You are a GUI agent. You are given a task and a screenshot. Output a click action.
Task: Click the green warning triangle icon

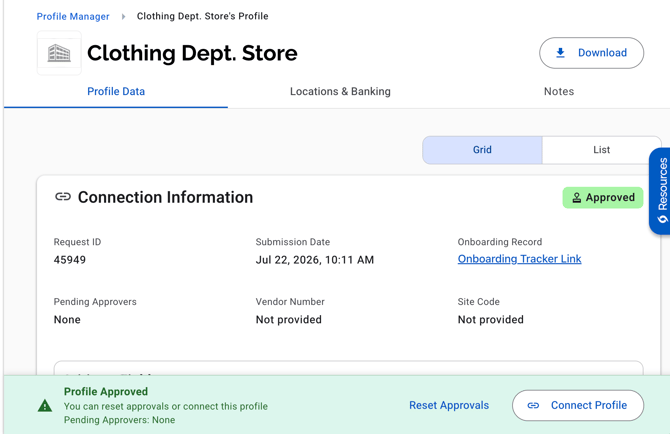(45, 406)
